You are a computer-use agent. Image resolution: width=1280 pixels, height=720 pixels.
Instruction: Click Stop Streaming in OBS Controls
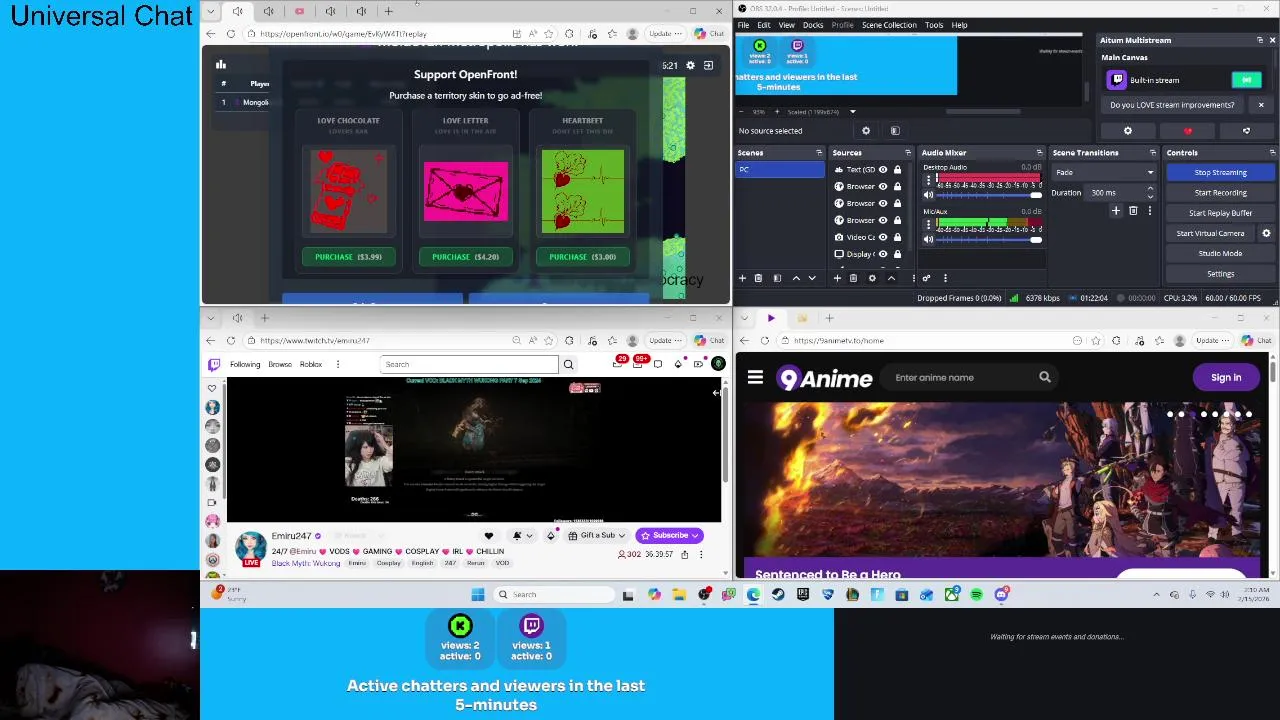coord(1220,172)
